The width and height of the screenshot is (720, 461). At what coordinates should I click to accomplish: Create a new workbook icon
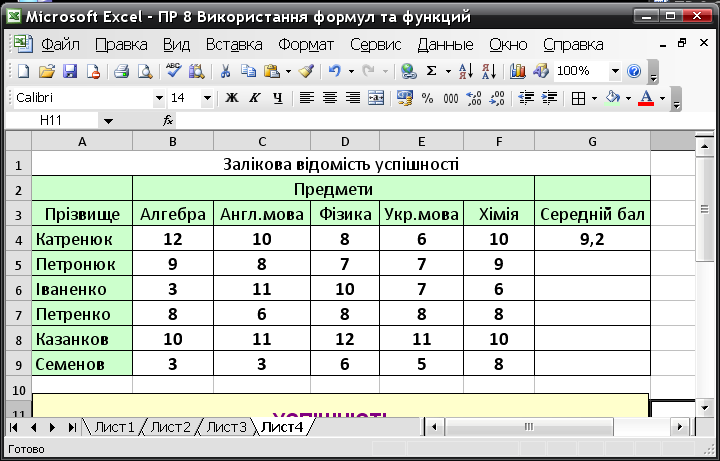pos(23,71)
